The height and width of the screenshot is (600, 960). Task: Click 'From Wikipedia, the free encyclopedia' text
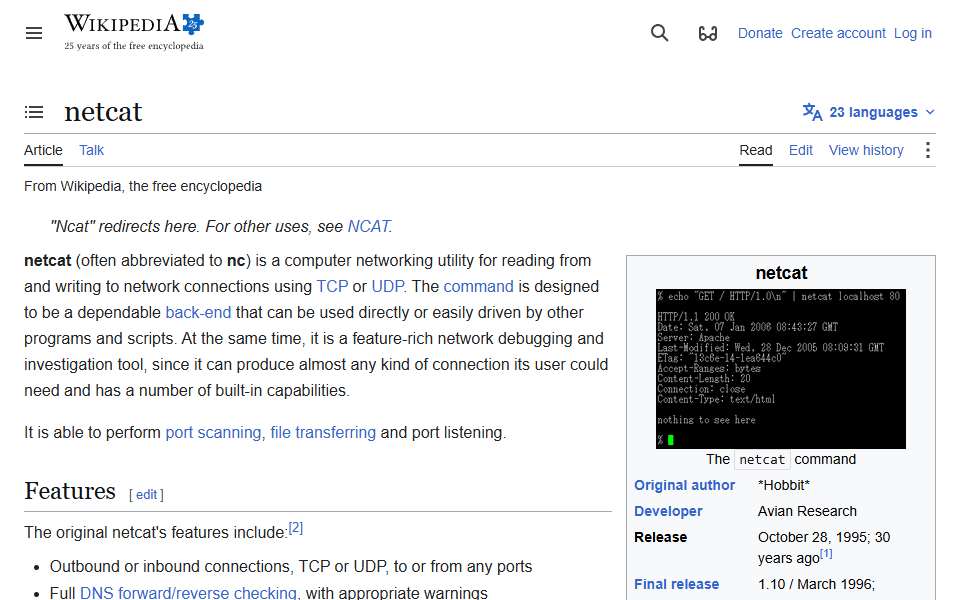tap(143, 186)
